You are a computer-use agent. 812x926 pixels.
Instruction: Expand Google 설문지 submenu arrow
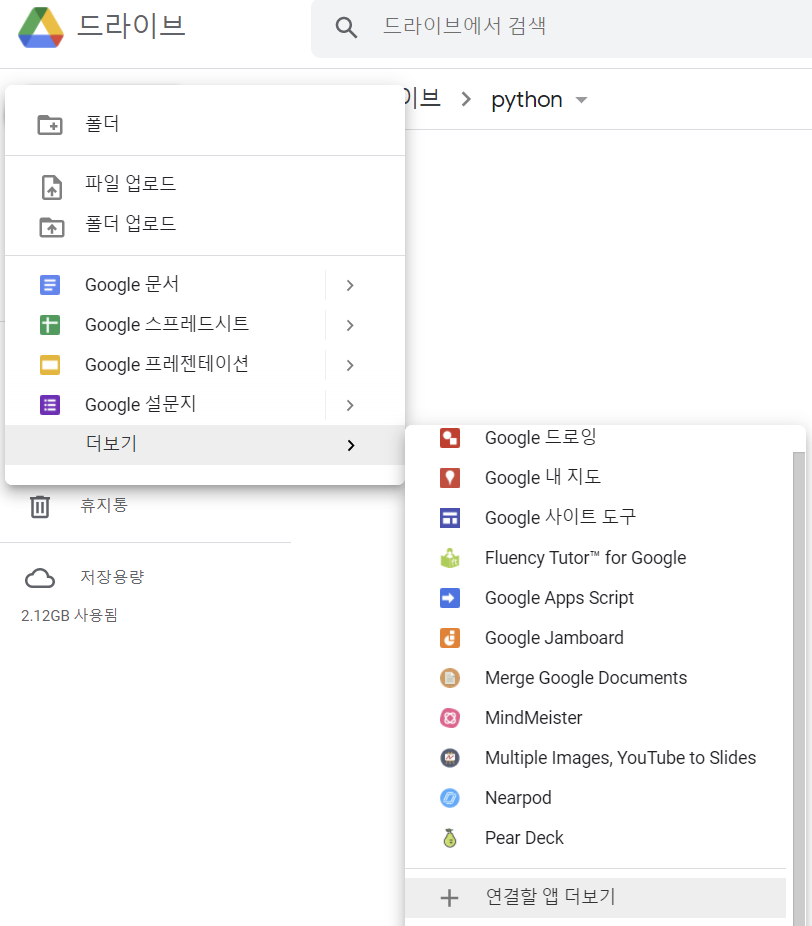click(350, 405)
